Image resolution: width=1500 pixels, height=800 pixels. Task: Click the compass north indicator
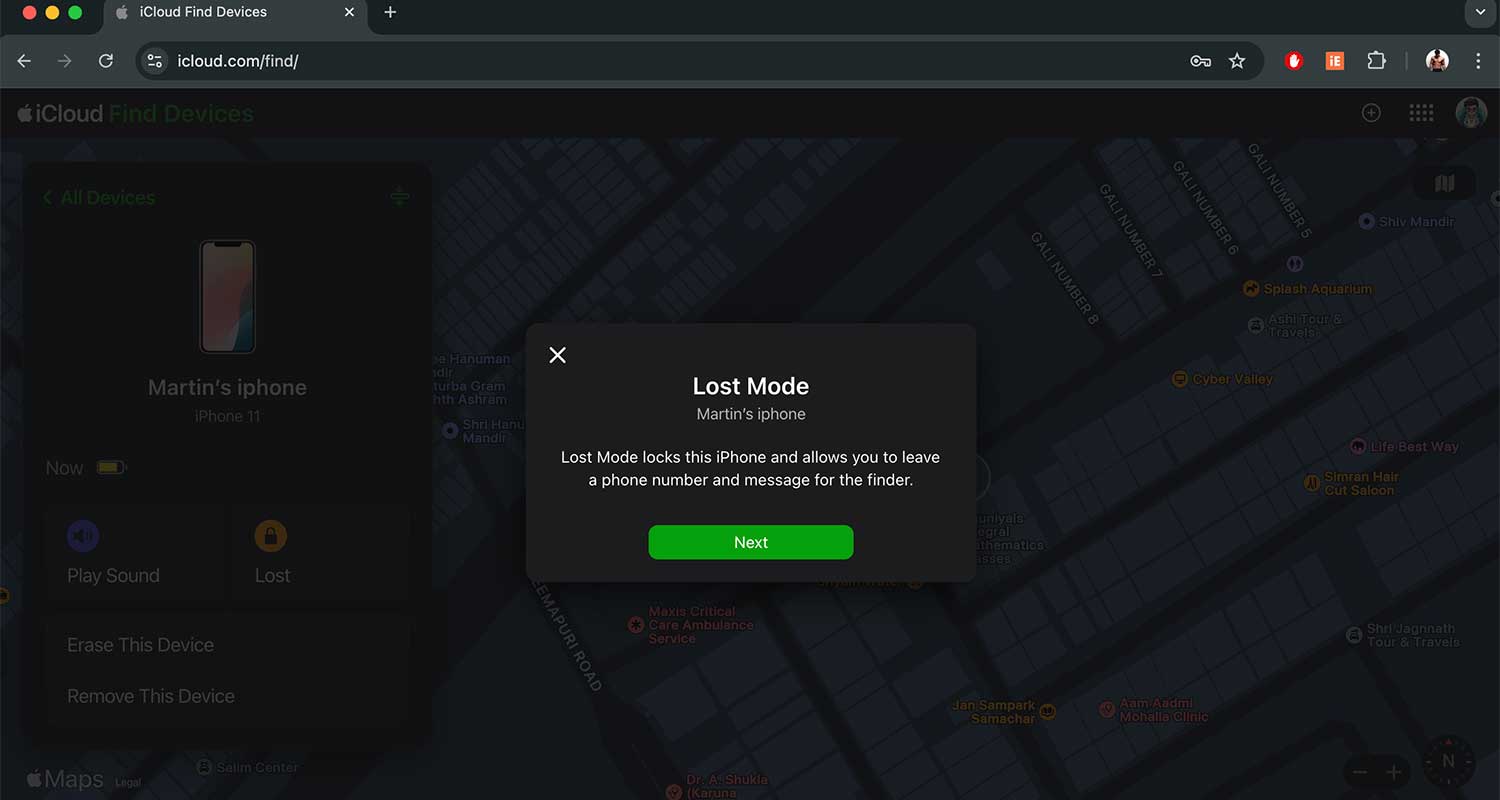tap(1448, 761)
